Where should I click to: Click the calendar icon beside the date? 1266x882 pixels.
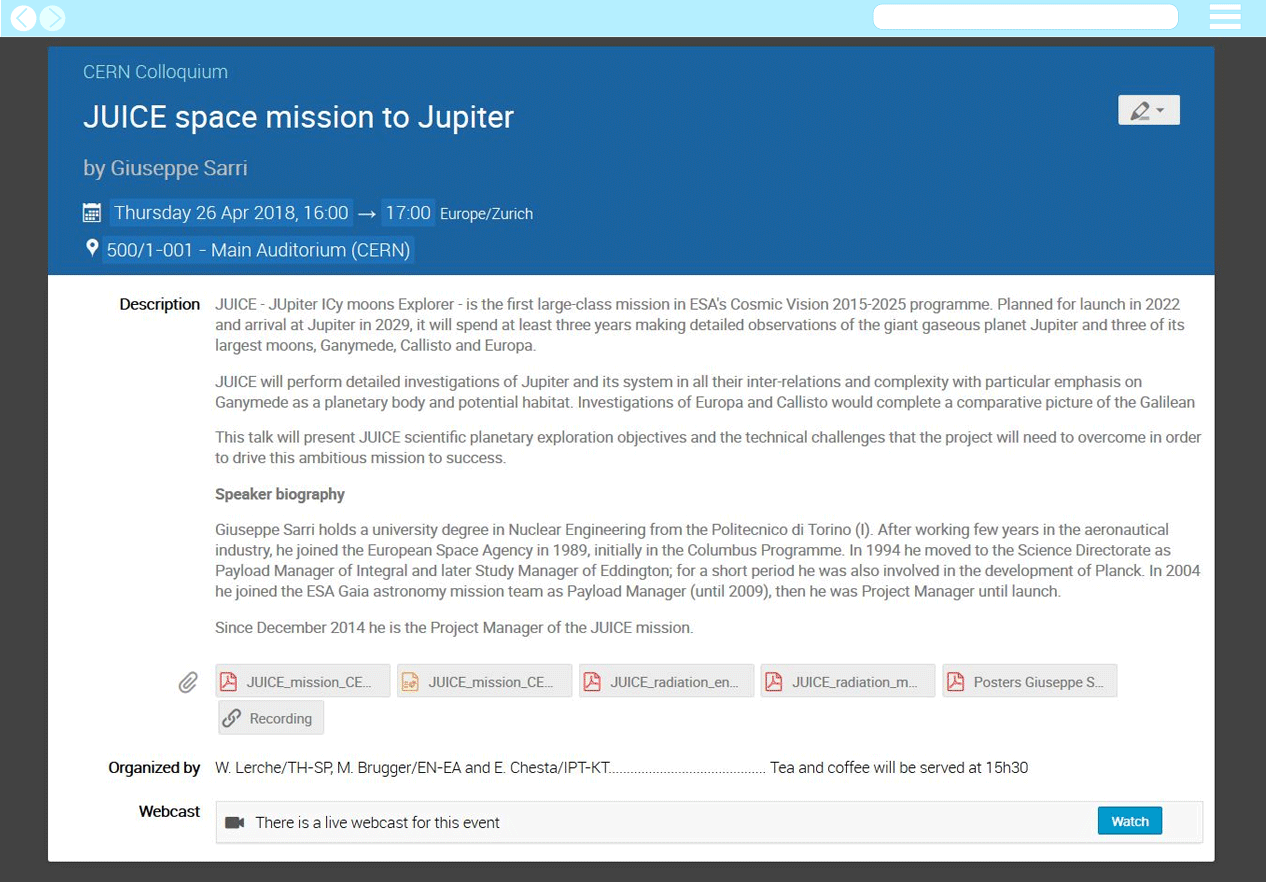click(92, 213)
